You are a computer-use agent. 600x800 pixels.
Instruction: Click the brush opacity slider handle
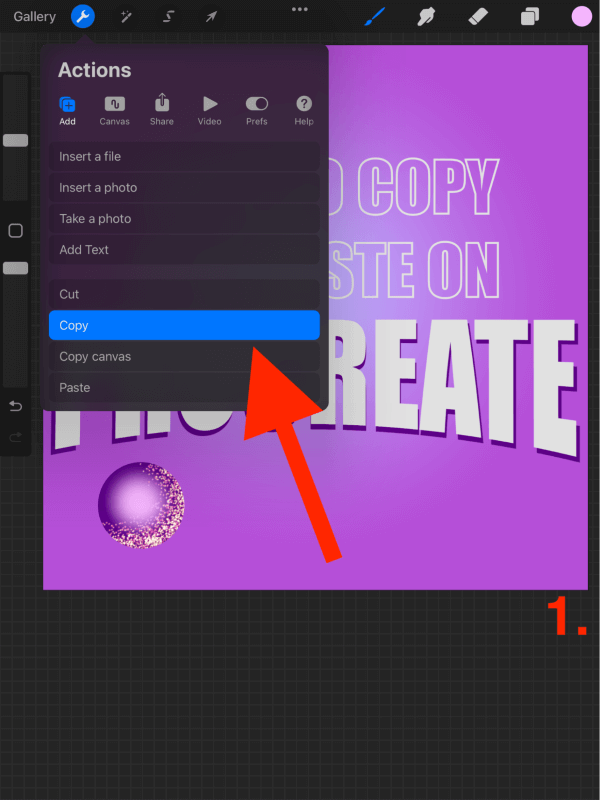pos(16,268)
